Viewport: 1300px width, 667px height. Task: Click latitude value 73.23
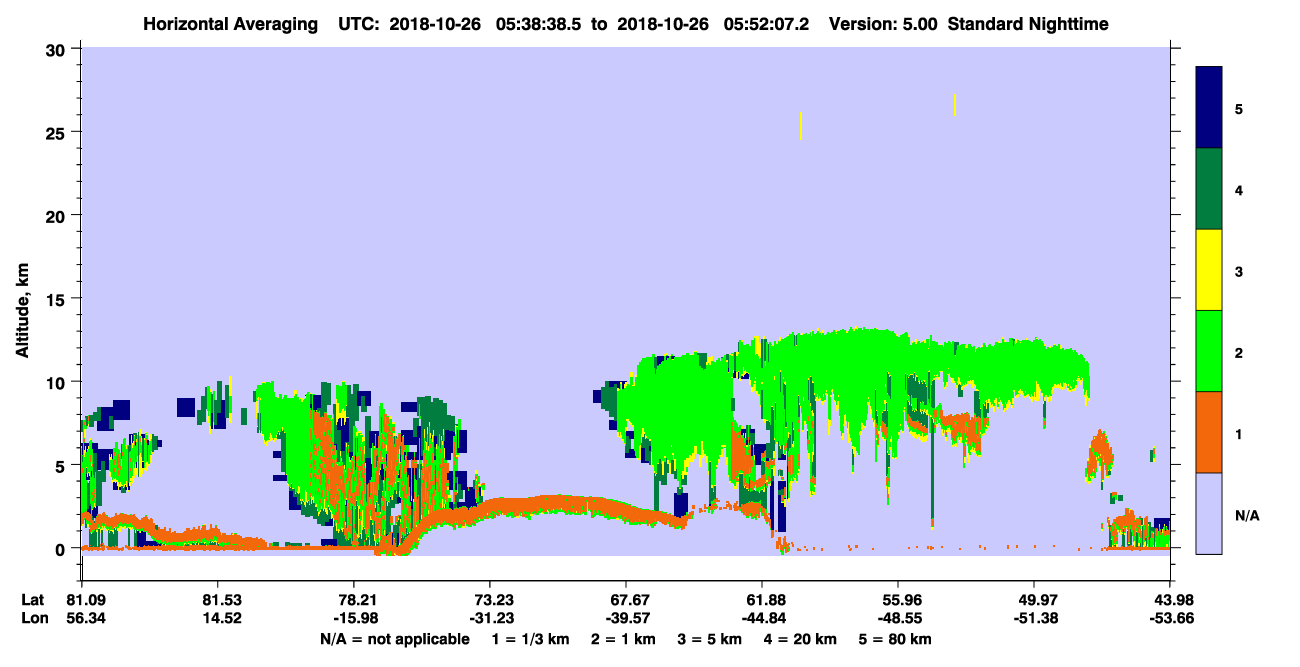coord(490,600)
